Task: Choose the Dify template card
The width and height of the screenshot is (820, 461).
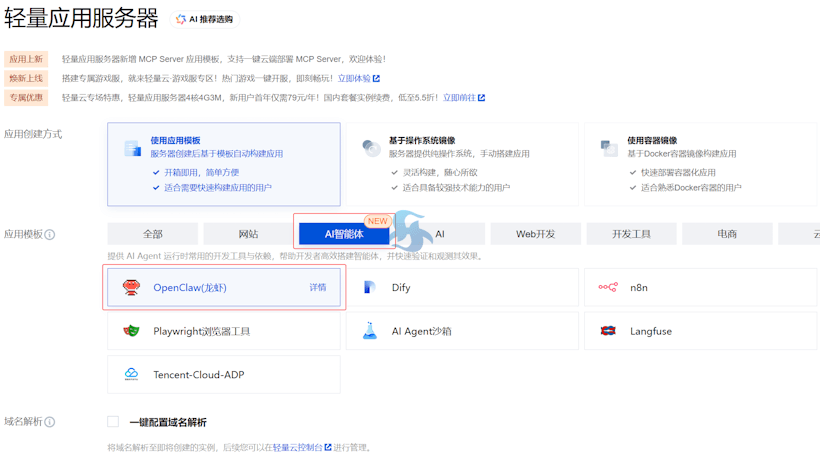Action: click(x=462, y=287)
